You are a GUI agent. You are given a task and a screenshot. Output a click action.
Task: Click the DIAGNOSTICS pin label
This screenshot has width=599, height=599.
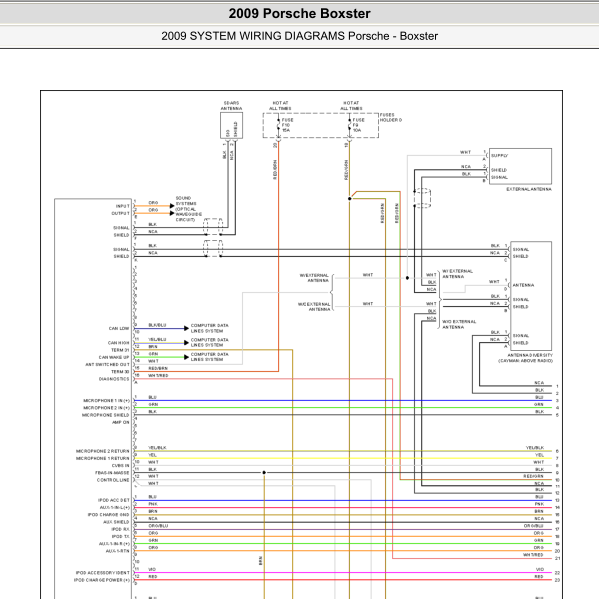click(114, 379)
